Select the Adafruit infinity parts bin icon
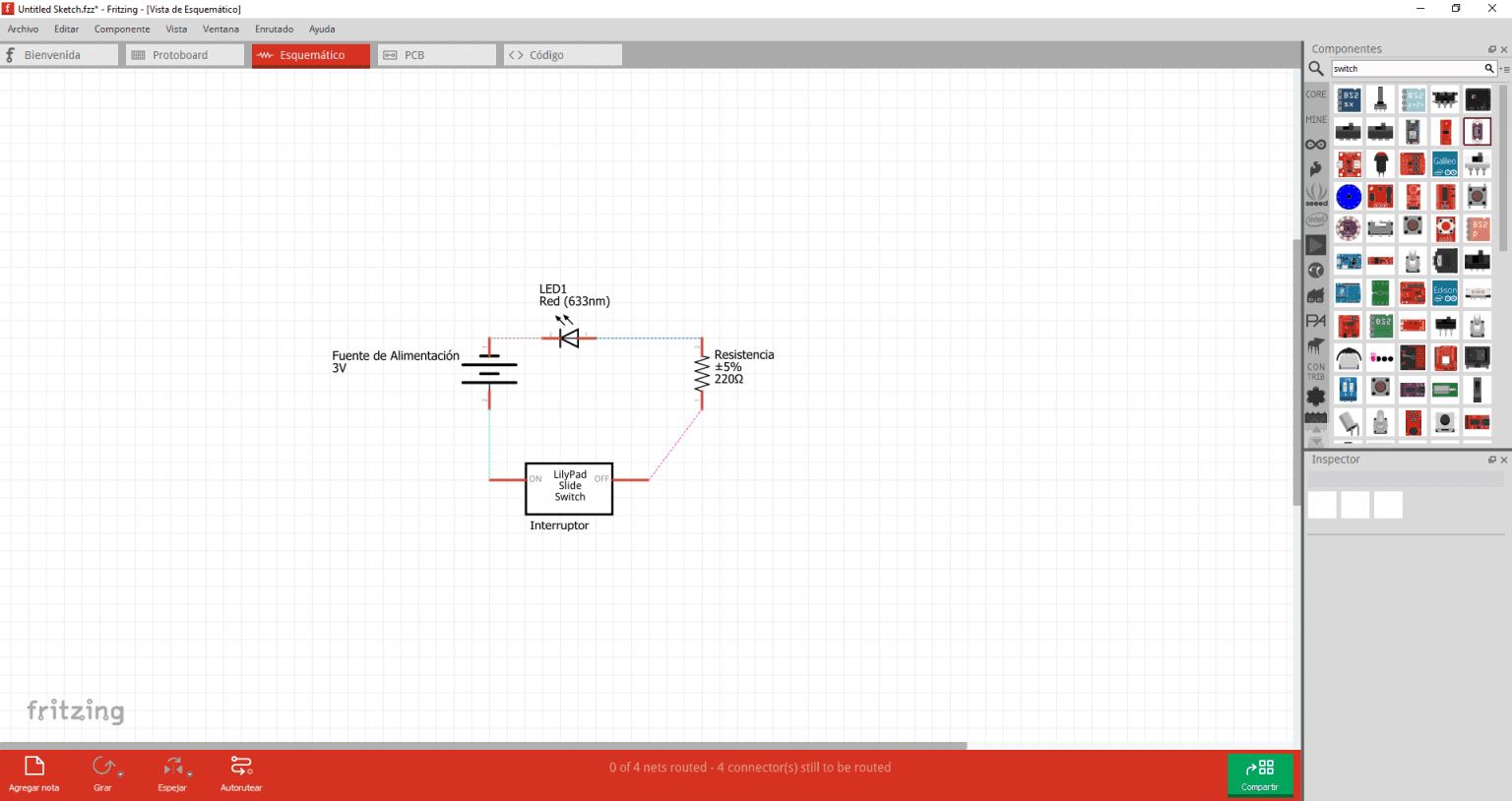The image size is (1512, 801). point(1316,144)
